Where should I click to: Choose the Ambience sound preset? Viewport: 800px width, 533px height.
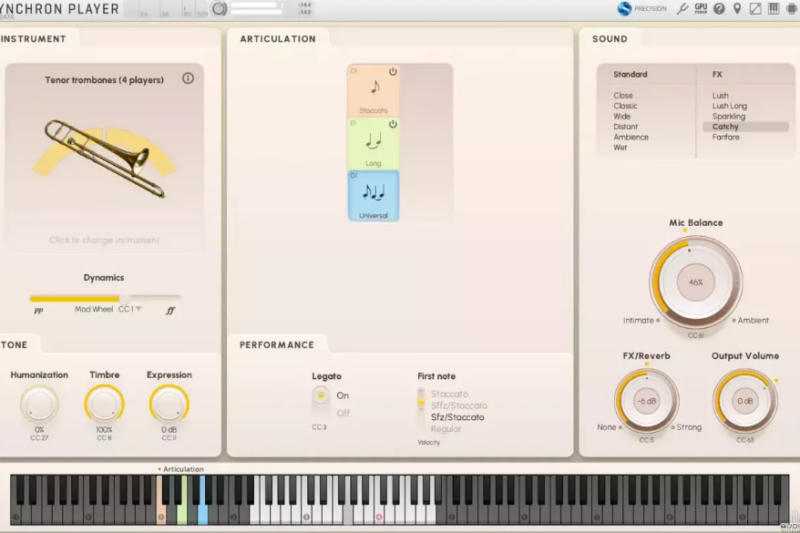click(631, 137)
